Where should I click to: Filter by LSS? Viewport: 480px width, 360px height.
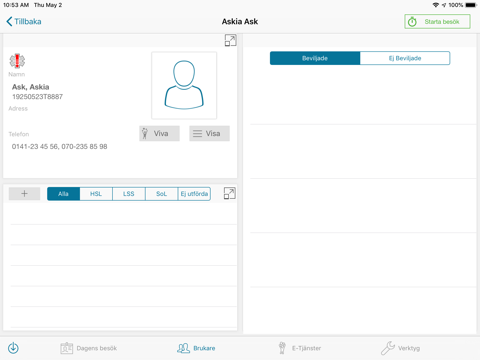coord(129,194)
